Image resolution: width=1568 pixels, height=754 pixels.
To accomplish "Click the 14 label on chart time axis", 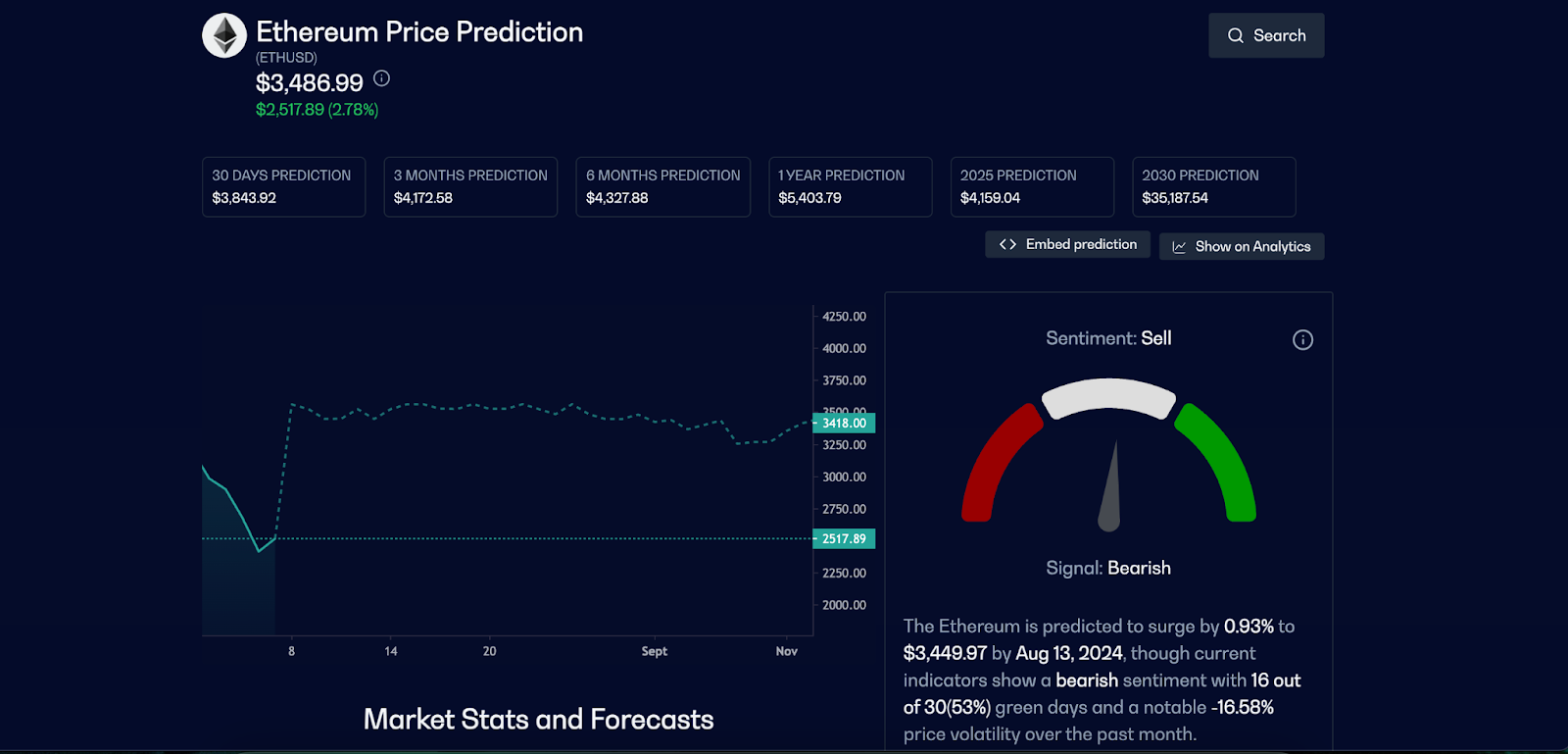I will pos(391,651).
